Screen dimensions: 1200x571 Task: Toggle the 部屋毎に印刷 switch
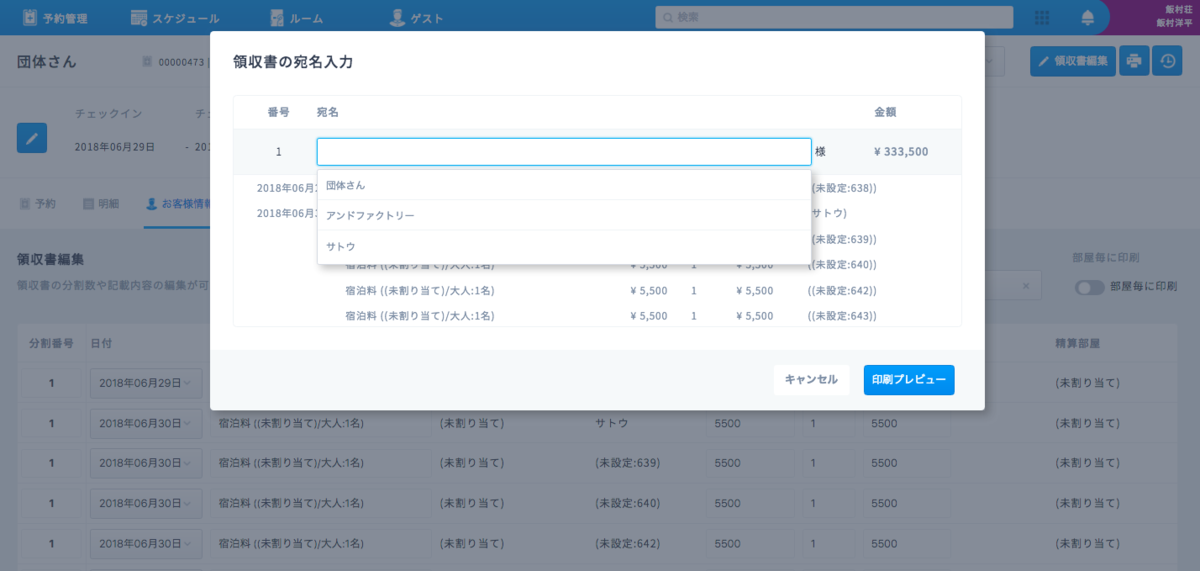click(x=1089, y=287)
